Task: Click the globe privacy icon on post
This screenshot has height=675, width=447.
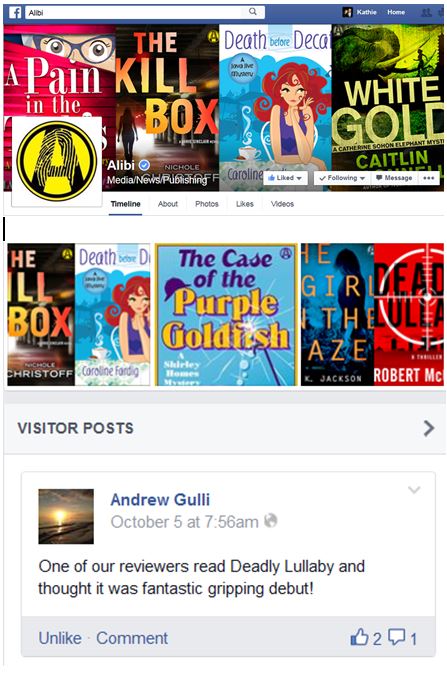Action: 270,520
